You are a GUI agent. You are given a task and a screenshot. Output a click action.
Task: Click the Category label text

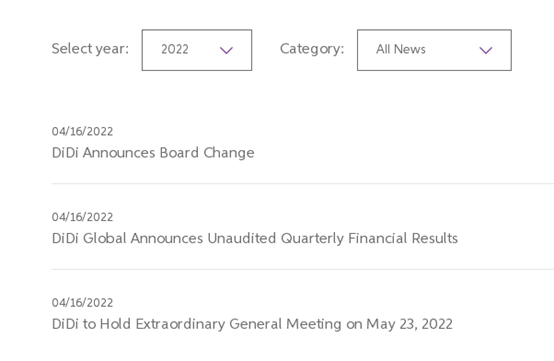(312, 49)
